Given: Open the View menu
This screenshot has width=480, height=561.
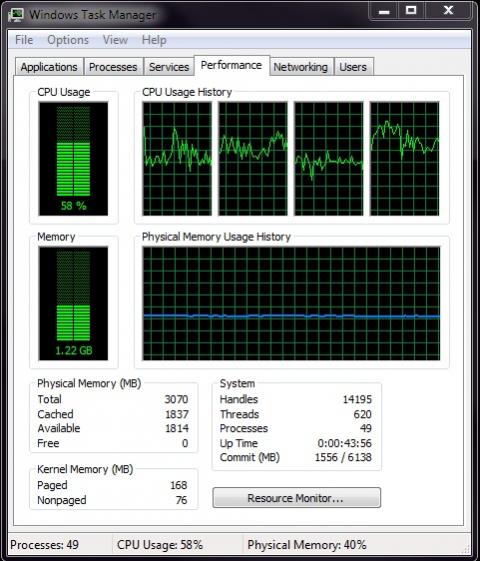Looking at the screenshot, I should 115,40.
